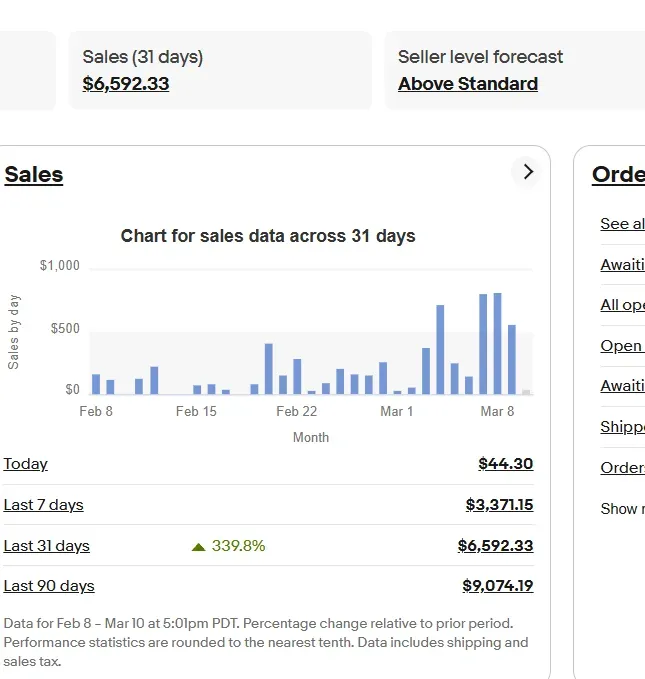The width and height of the screenshot is (645, 679).
Task: Click the $3,371.15 sales total
Action: click(x=499, y=505)
